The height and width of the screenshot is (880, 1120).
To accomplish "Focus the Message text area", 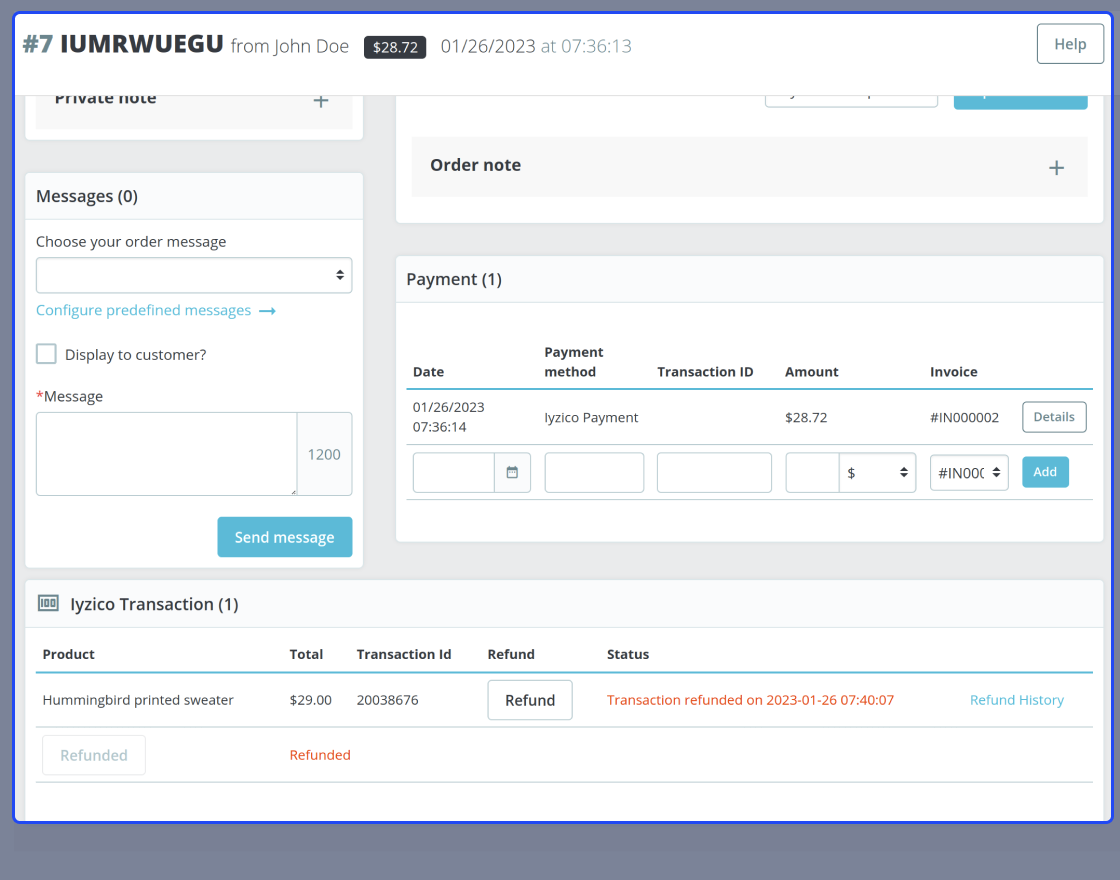I will (x=166, y=454).
